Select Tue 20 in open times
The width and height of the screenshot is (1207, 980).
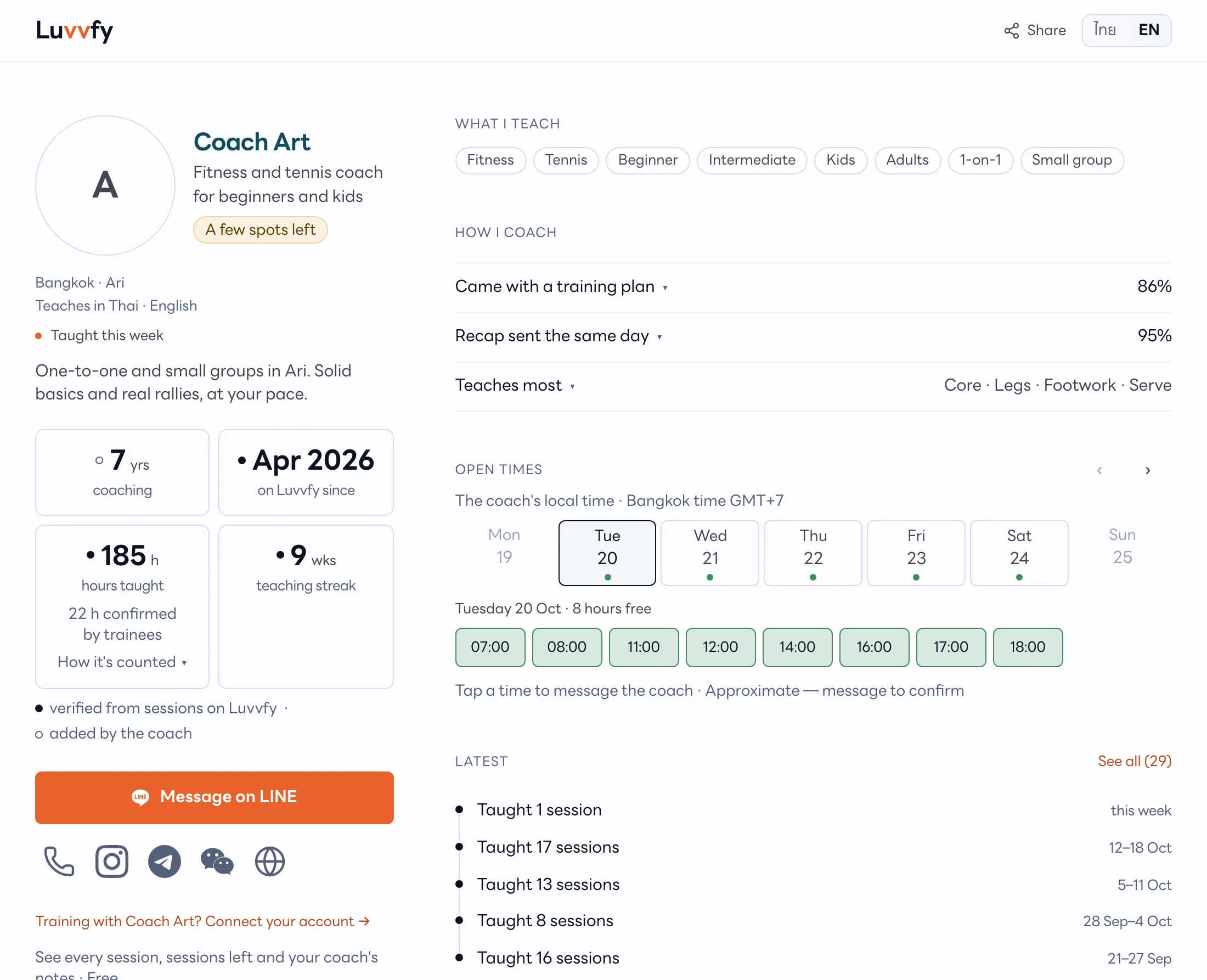click(607, 553)
